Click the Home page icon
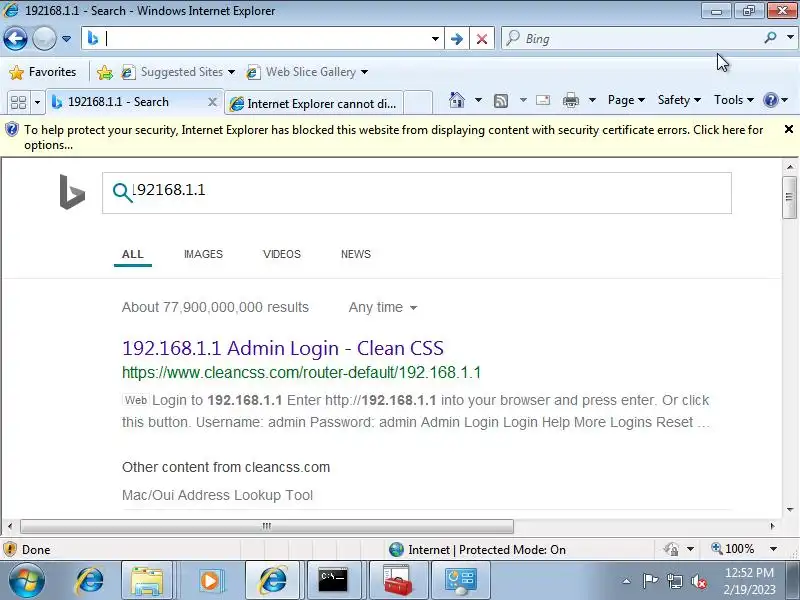This screenshot has height=600, width=800. (457, 100)
